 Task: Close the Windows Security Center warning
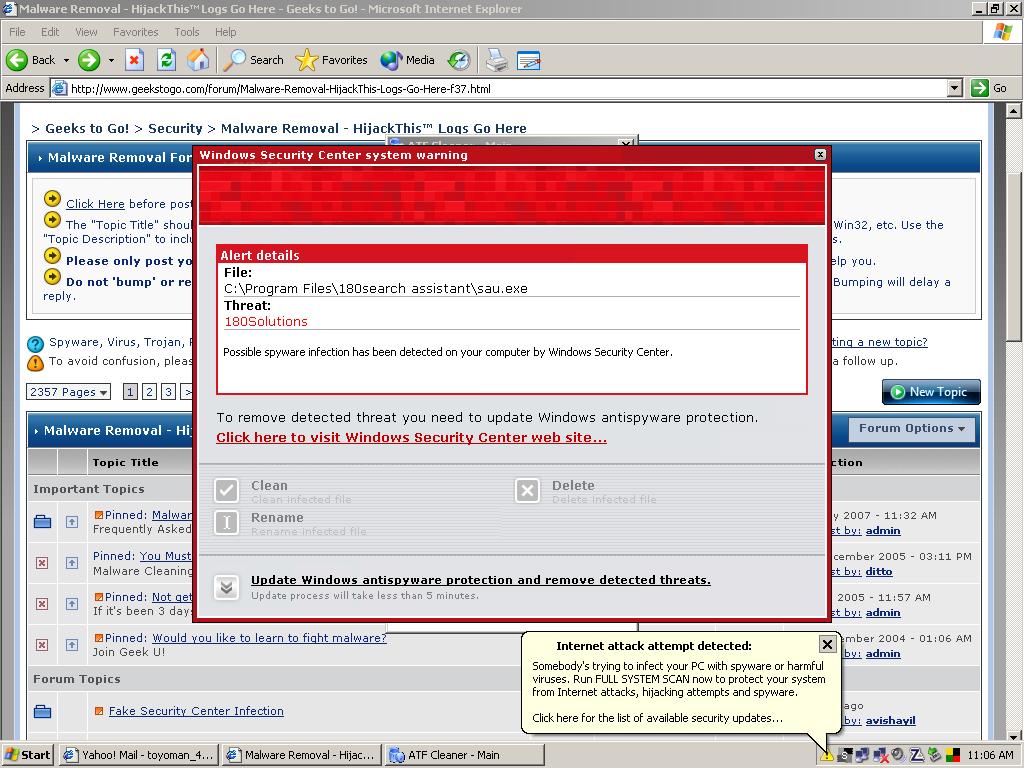coord(820,155)
